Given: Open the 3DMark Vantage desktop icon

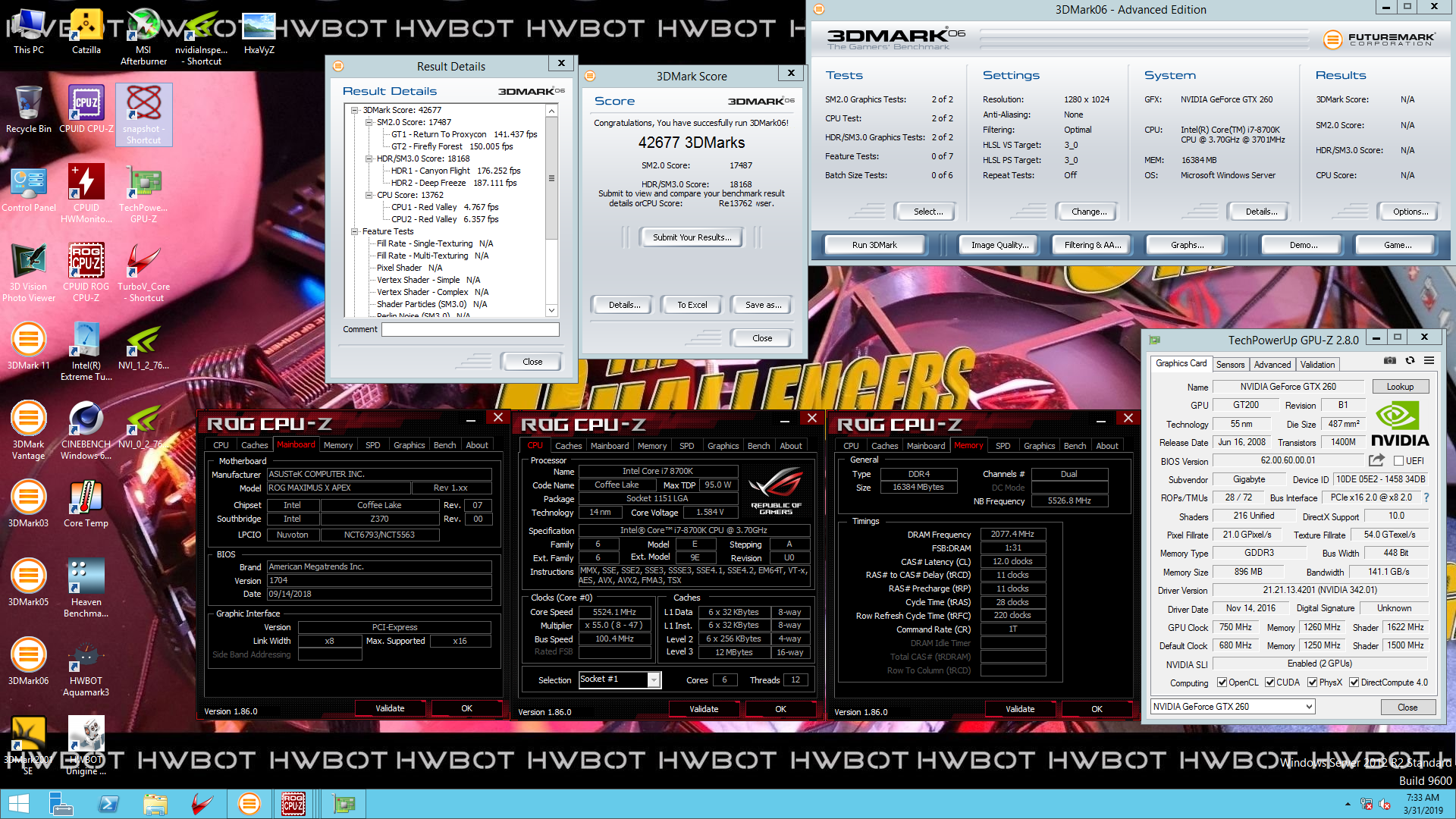Looking at the screenshot, I should 29,430.
